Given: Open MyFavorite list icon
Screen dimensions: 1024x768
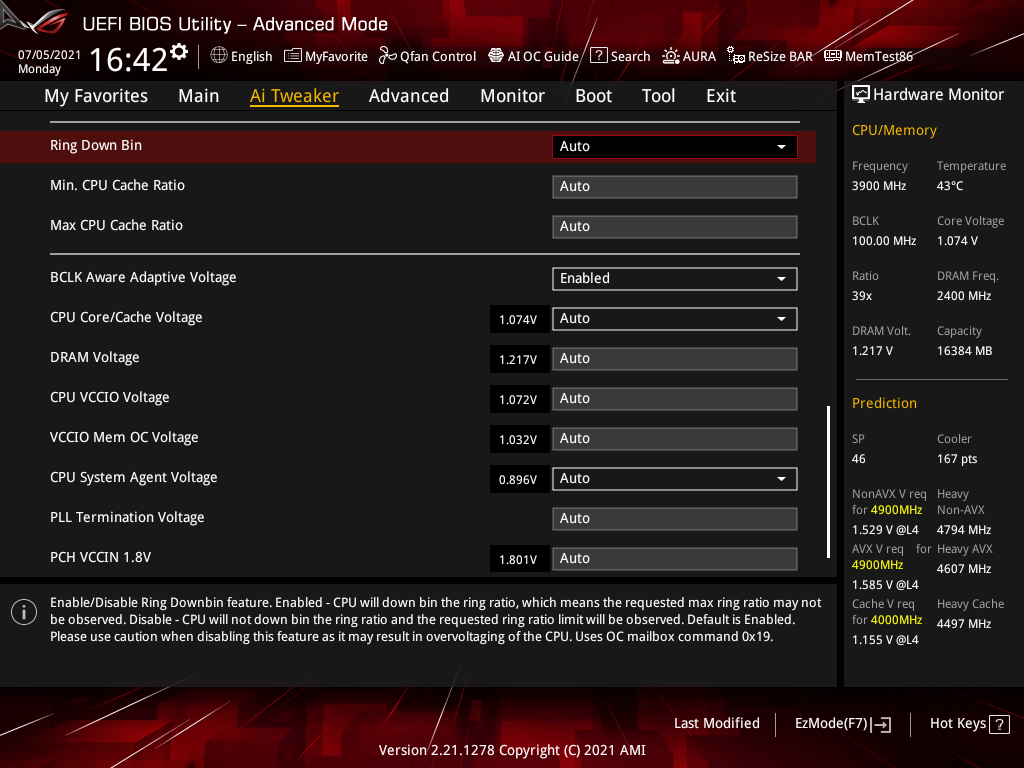Looking at the screenshot, I should click(x=293, y=56).
